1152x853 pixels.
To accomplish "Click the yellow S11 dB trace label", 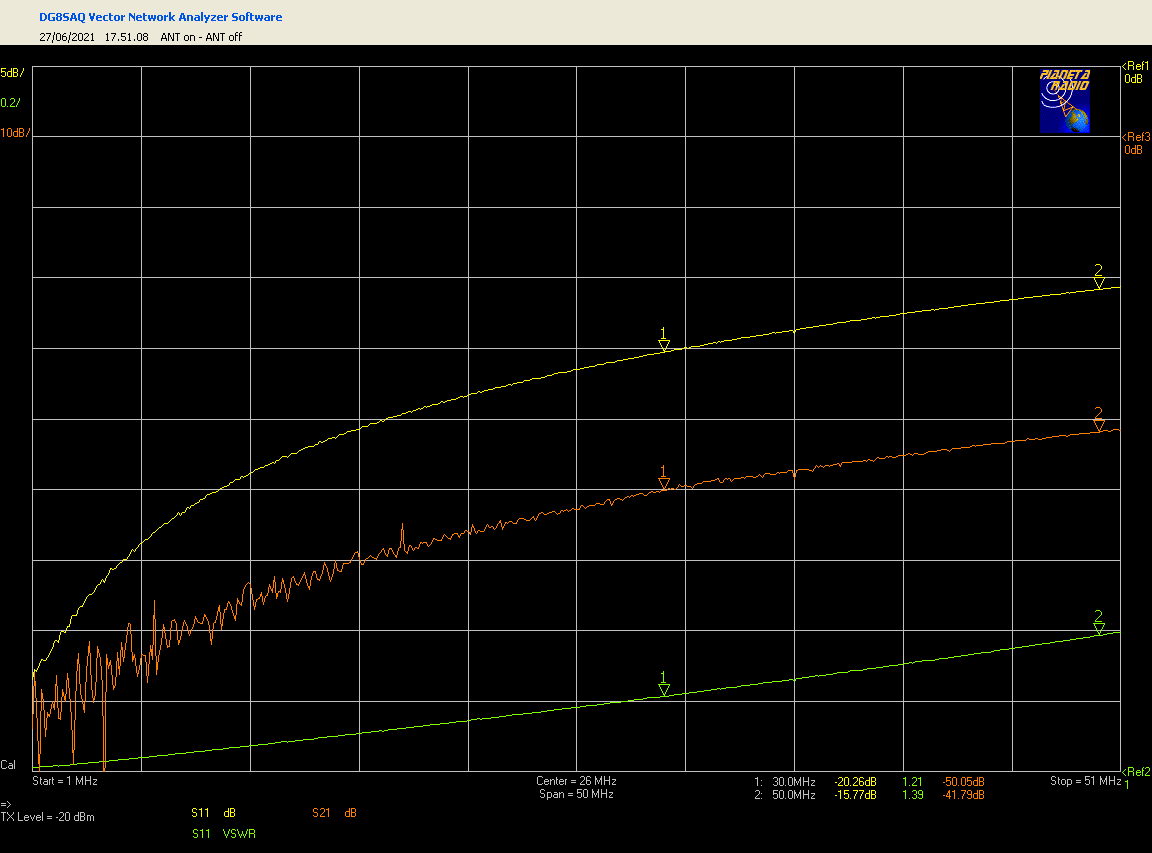I will 214,813.
